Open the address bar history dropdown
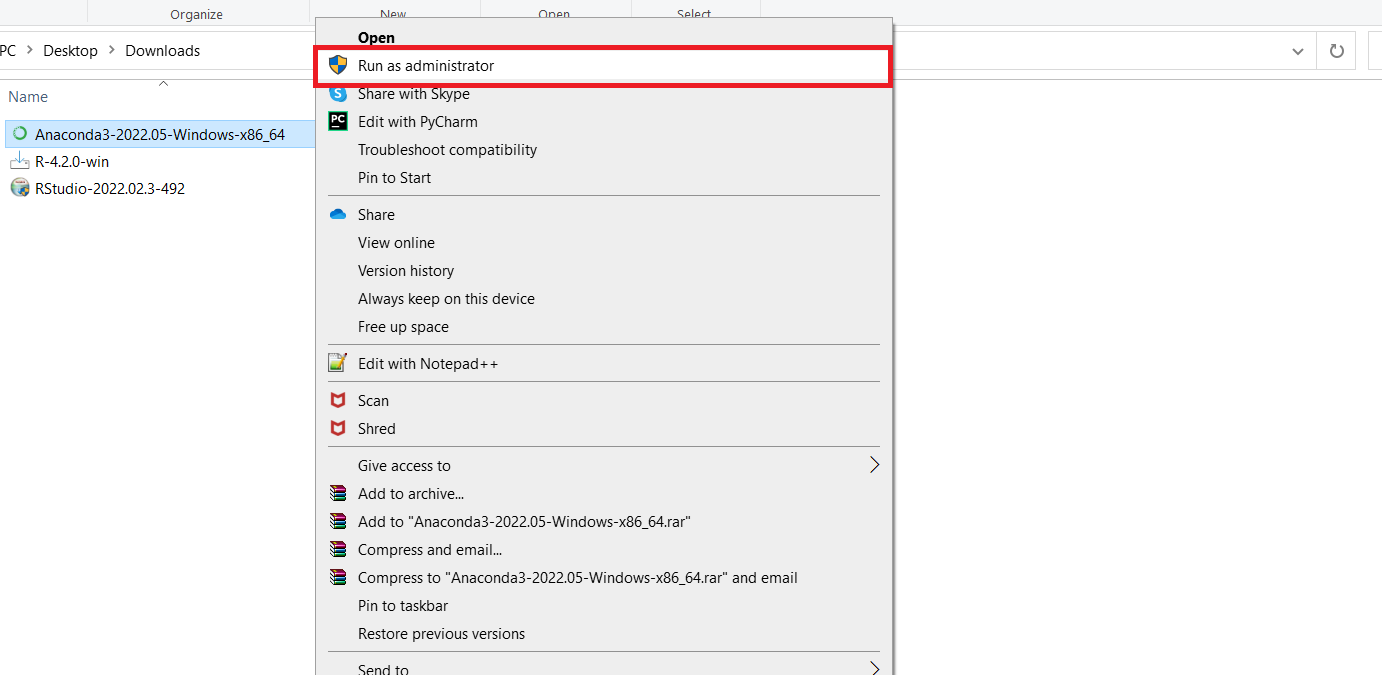 (1298, 51)
